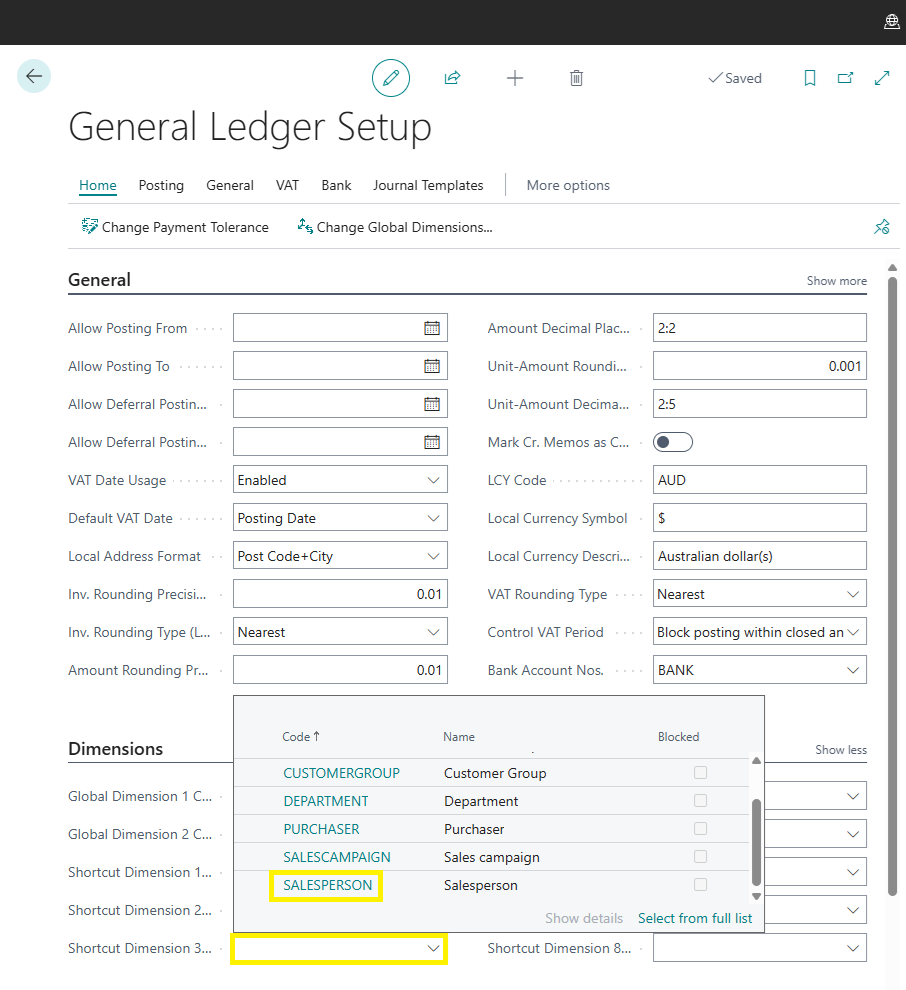906x990 pixels.
Task: Click the LCY Code input field
Action: [x=759, y=480]
